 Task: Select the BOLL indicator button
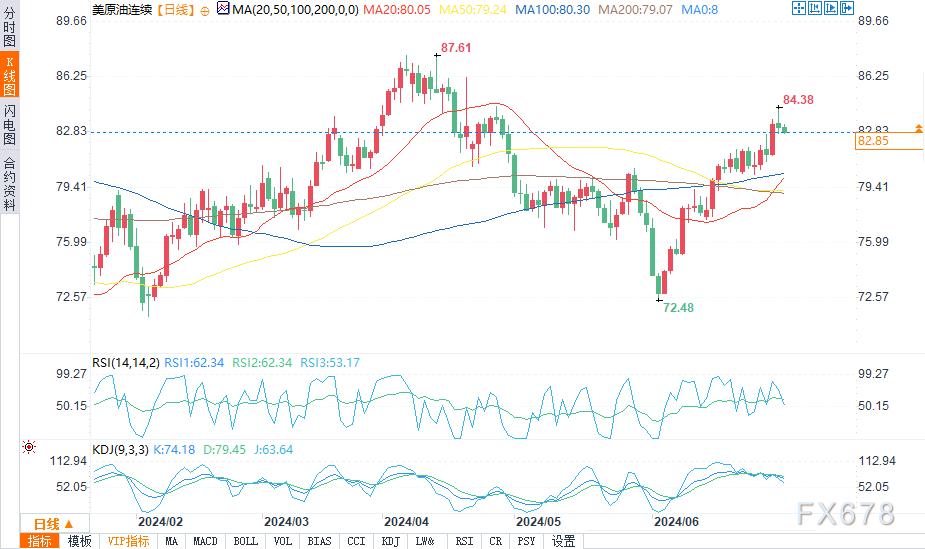coord(245,541)
